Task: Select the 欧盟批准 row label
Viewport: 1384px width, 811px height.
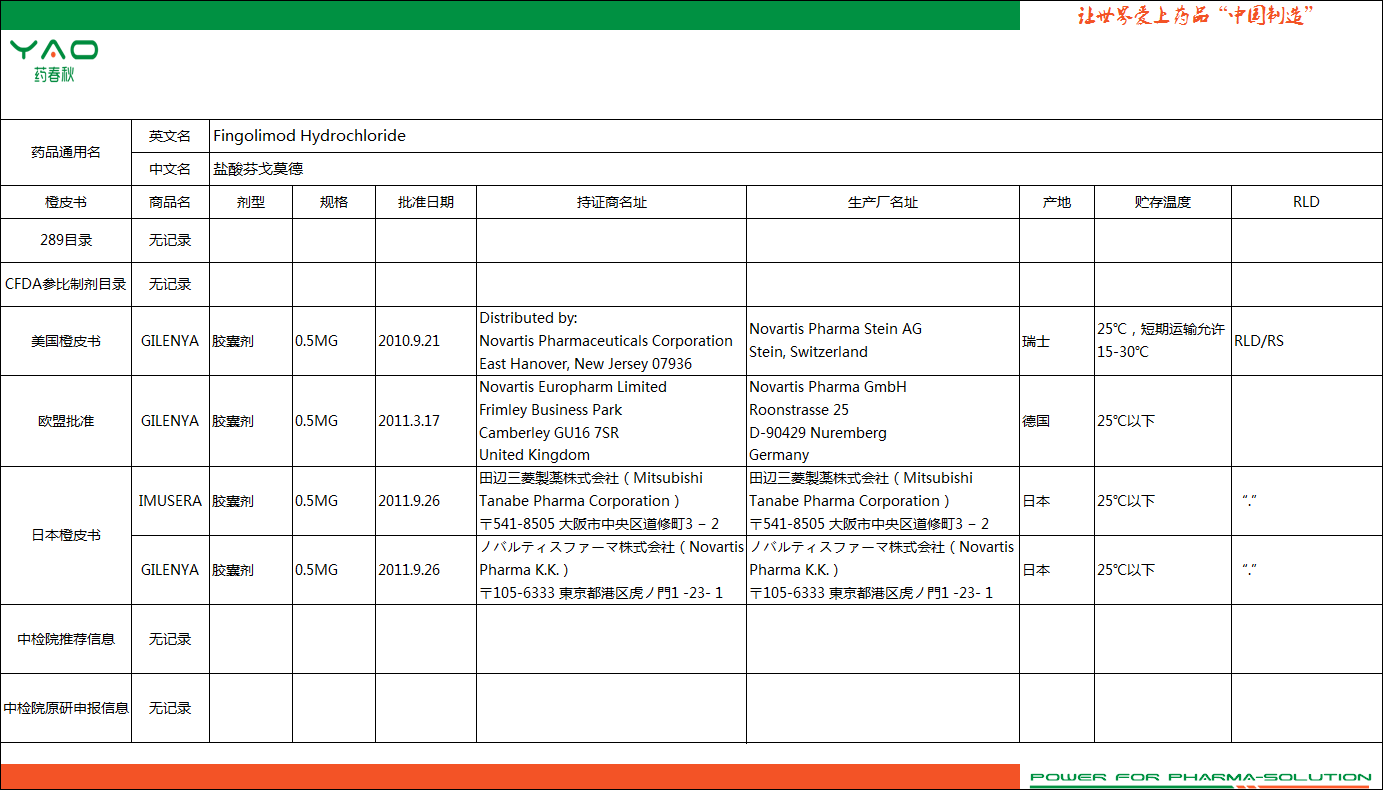Action: pos(66,421)
